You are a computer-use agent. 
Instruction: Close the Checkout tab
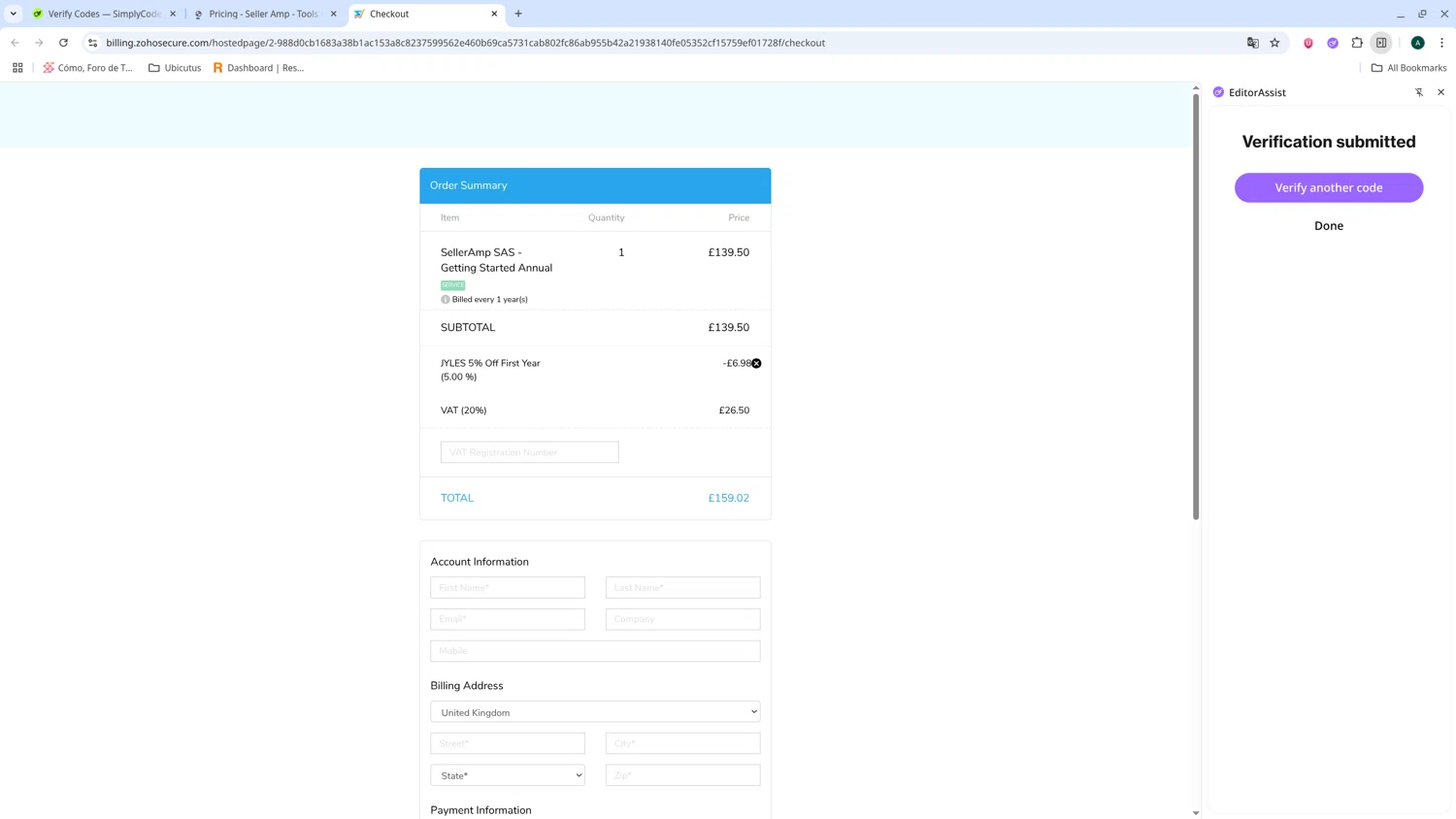tap(494, 14)
